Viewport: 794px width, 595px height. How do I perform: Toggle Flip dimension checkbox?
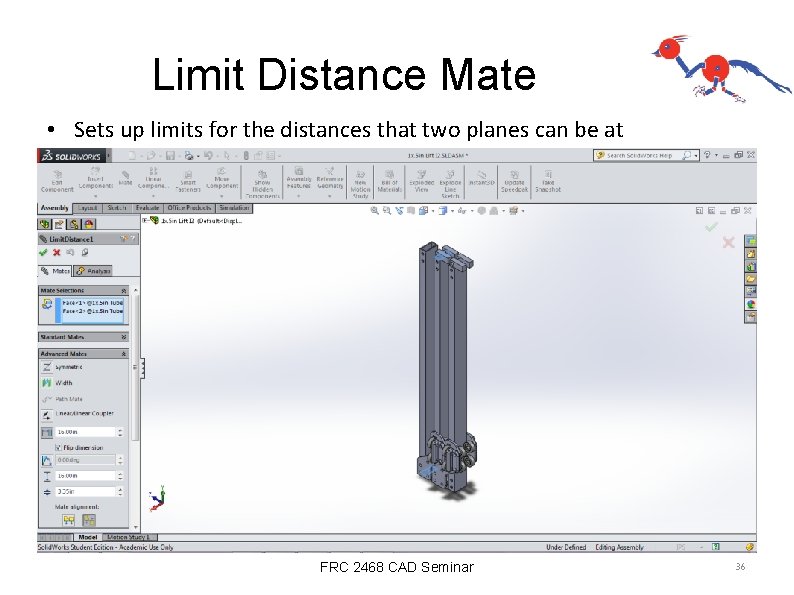coord(58,448)
